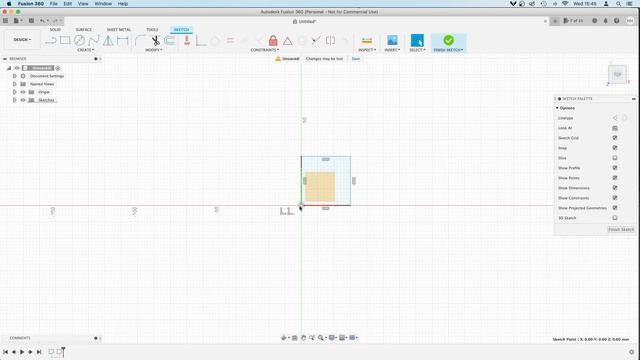Screen dimensions: 640x360
Task: Click the Pan hand tool in navigation bar
Action: 303,338
